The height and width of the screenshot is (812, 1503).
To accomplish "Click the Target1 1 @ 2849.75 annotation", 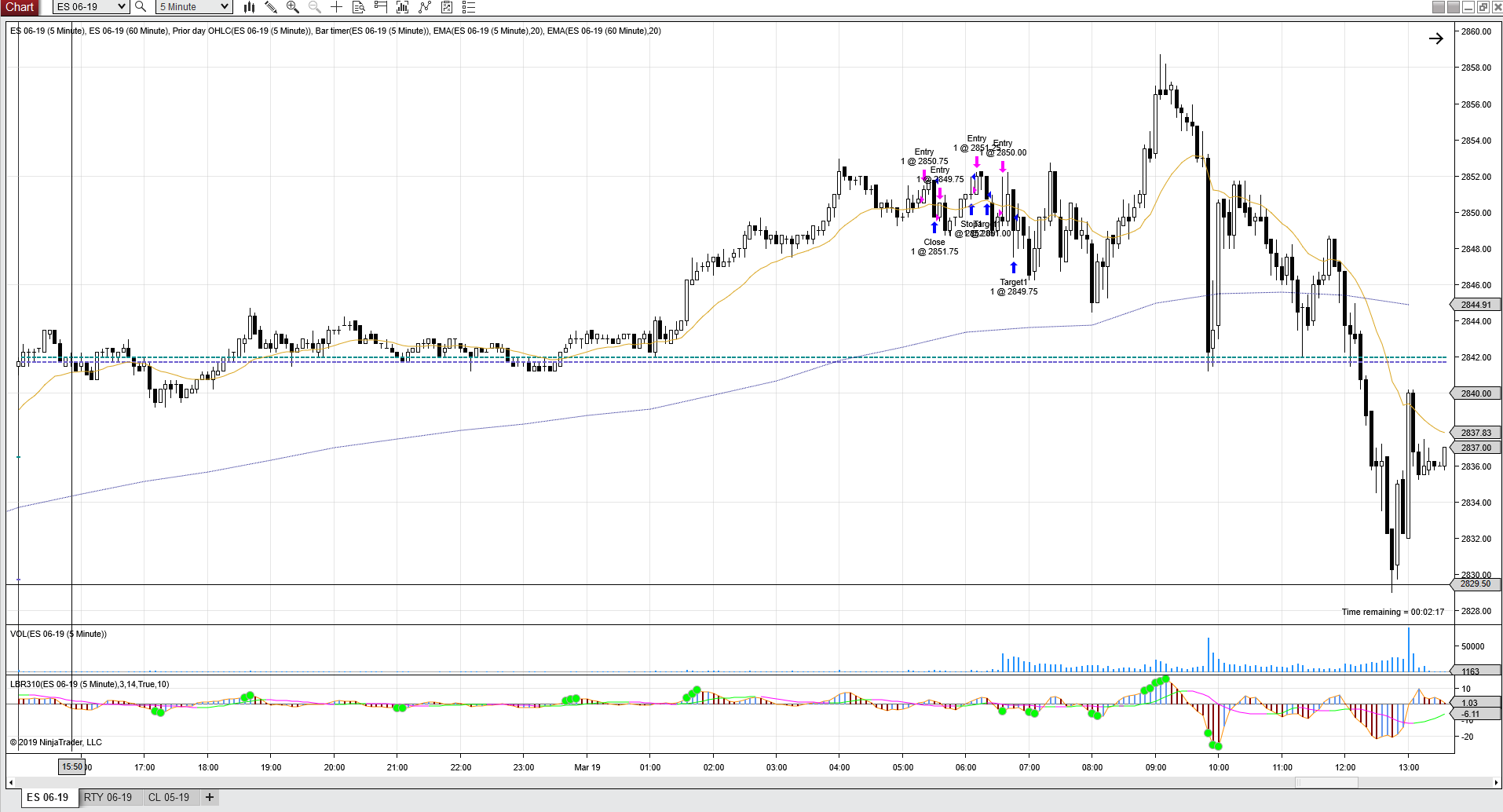I will (x=1014, y=287).
